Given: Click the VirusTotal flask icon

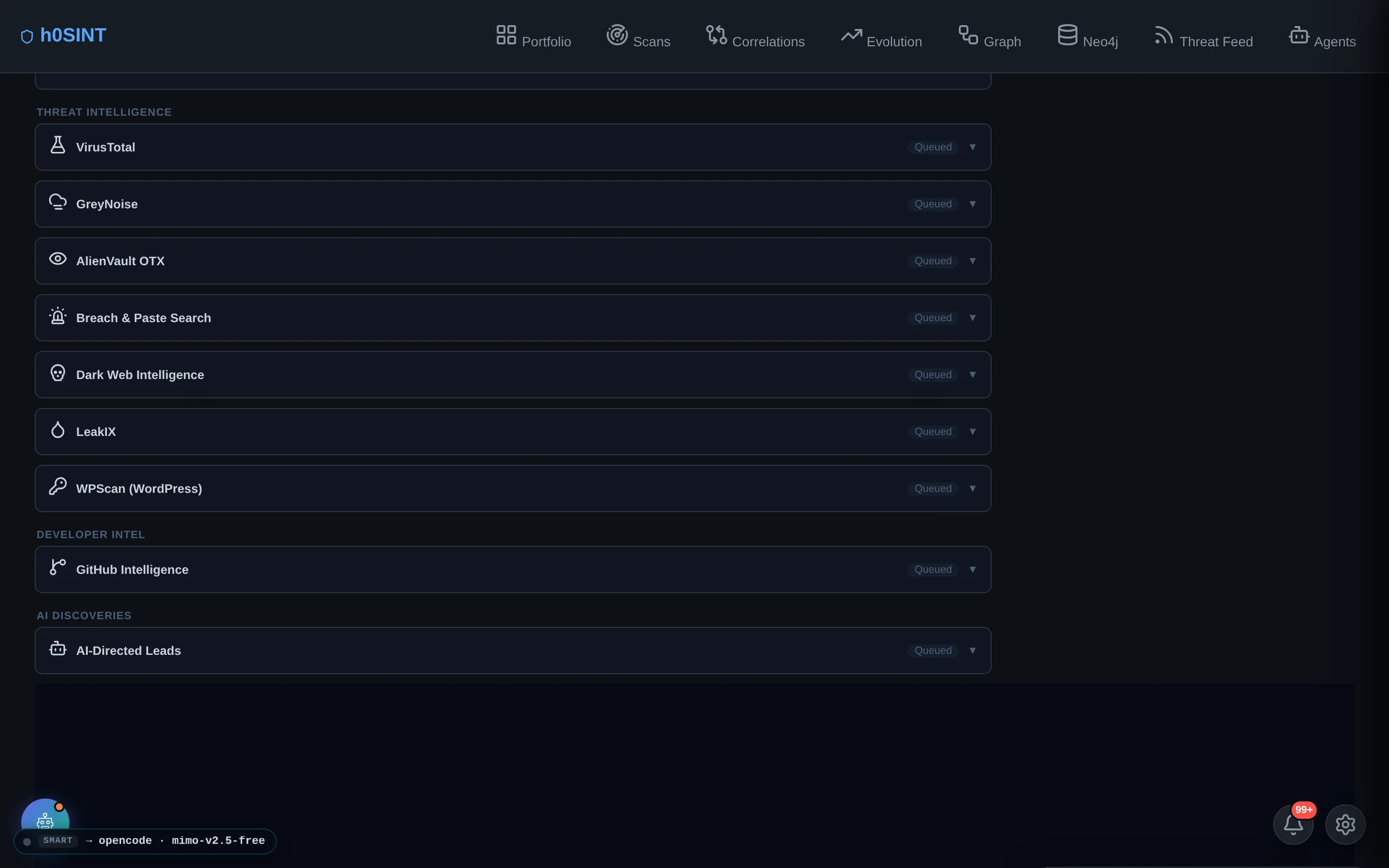Looking at the screenshot, I should (x=58, y=145).
